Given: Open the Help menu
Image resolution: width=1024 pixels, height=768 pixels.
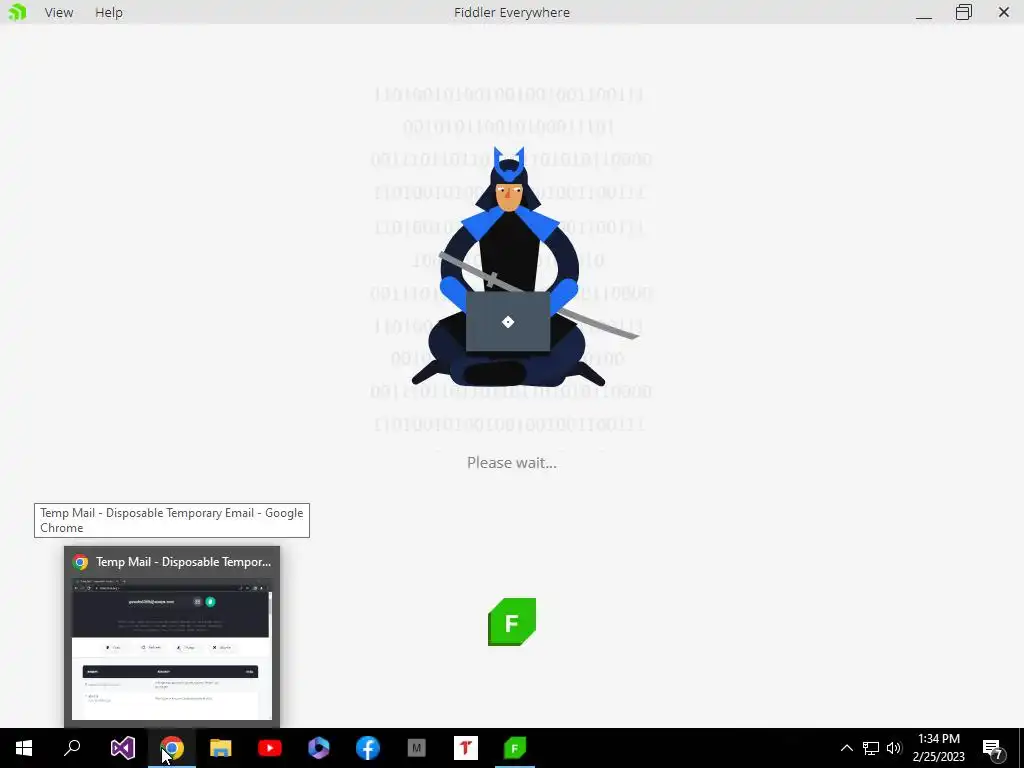Looking at the screenshot, I should [108, 12].
